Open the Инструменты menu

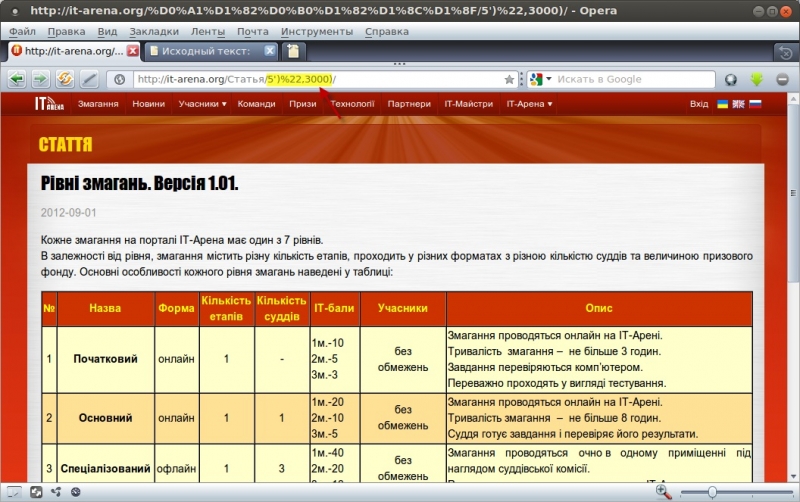[x=317, y=32]
